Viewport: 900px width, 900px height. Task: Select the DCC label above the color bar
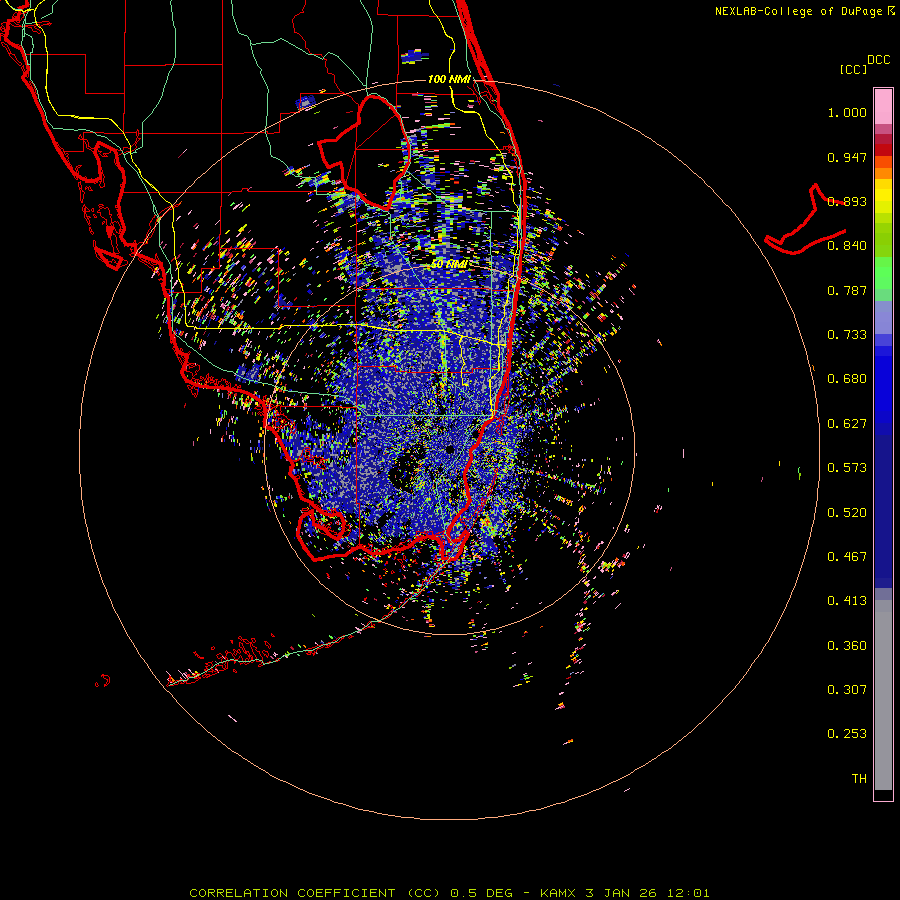pos(879,60)
